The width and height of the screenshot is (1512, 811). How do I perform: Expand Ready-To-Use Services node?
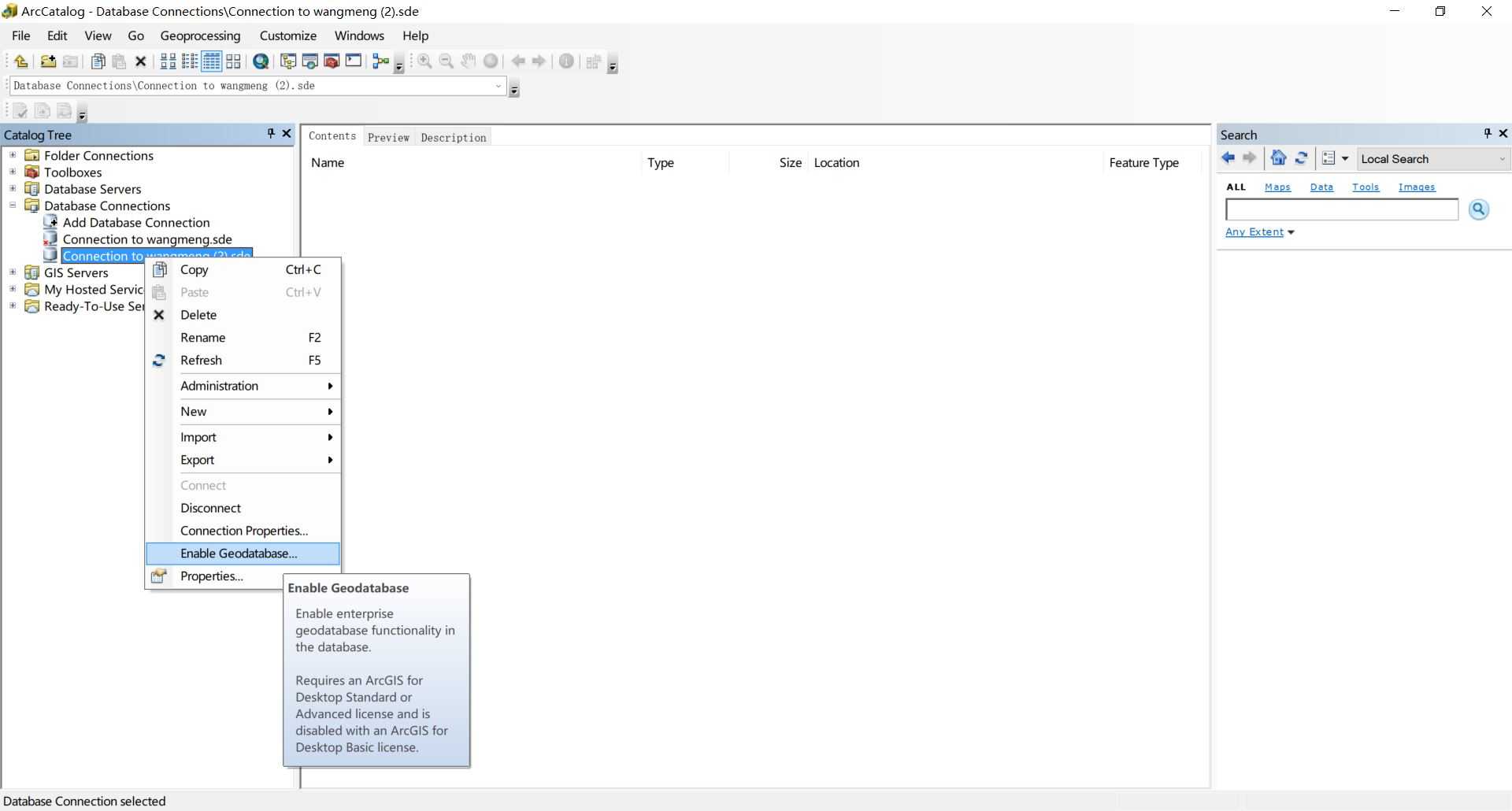(13, 306)
